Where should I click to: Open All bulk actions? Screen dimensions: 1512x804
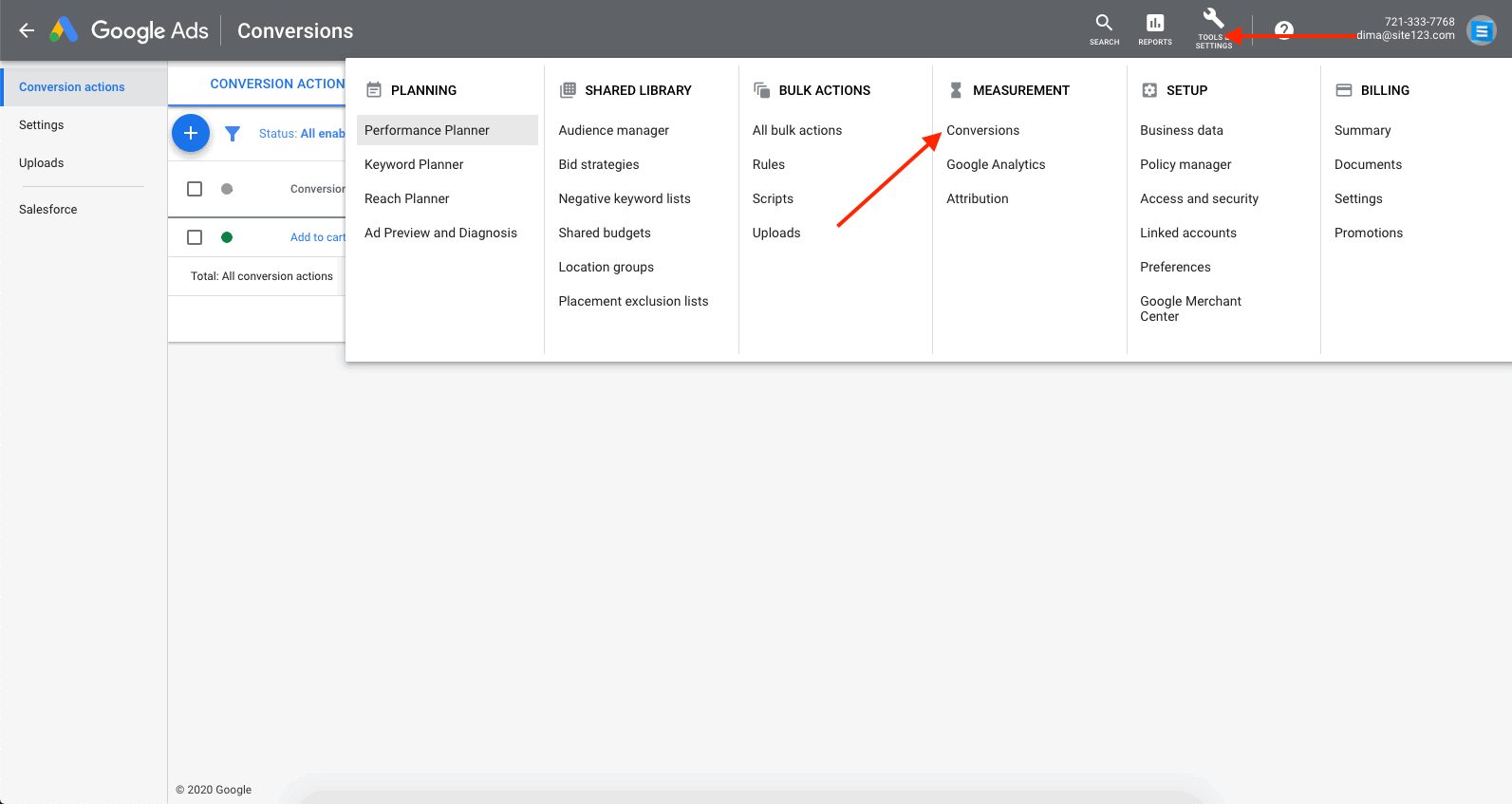point(797,130)
